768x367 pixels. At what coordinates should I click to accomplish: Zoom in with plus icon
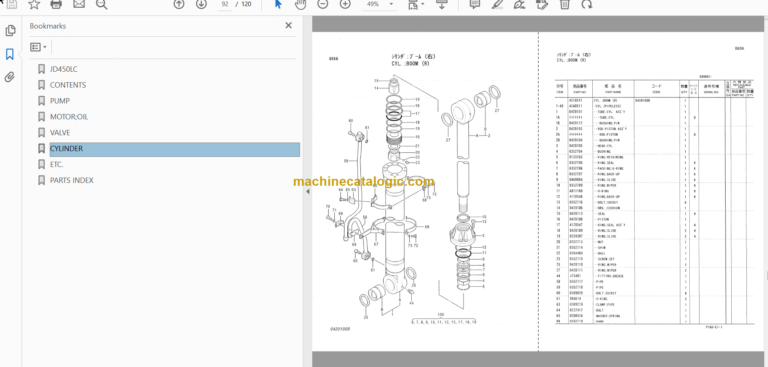[345, 4]
